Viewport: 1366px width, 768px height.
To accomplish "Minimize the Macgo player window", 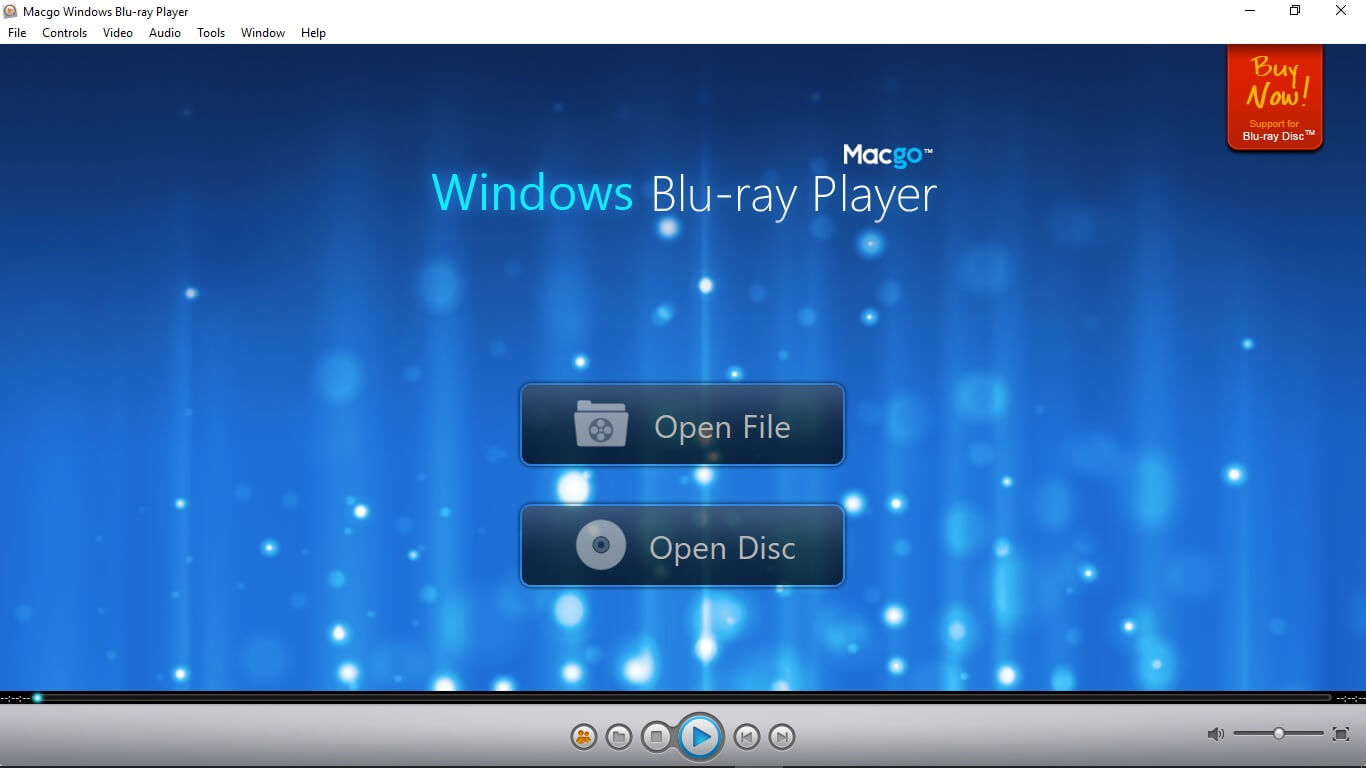I will [1250, 11].
